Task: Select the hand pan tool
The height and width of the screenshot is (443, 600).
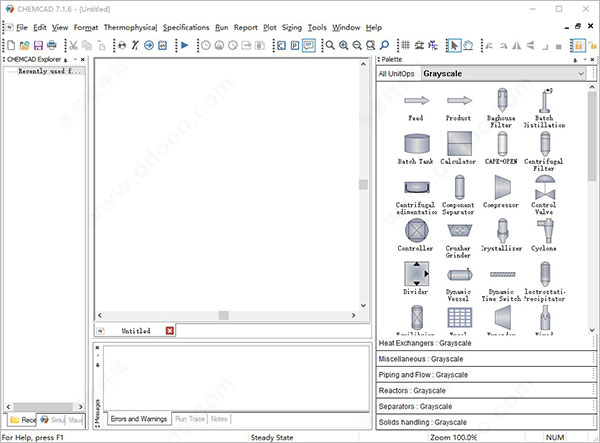Action: (468, 46)
